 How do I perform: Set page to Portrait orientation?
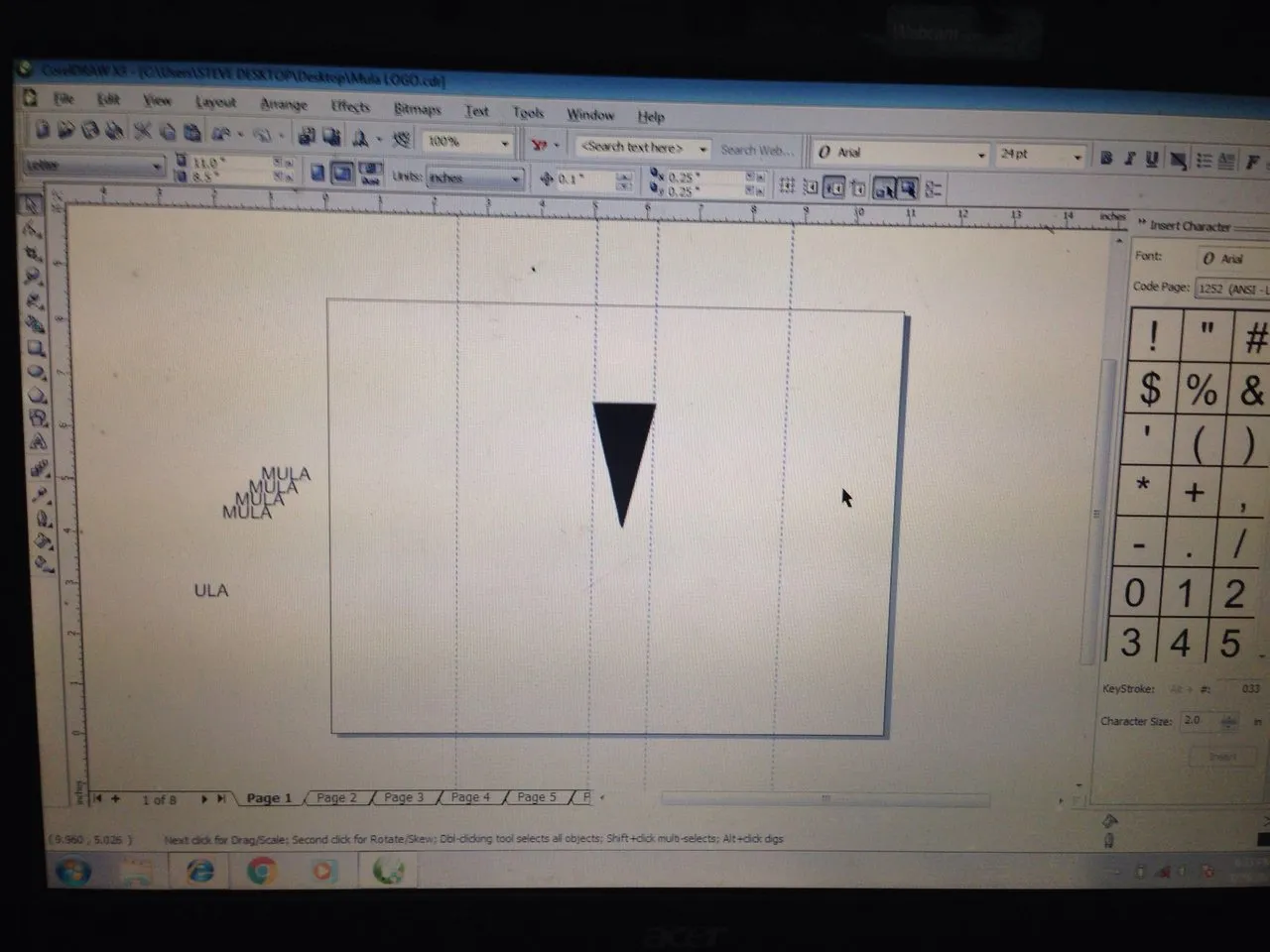click(317, 174)
